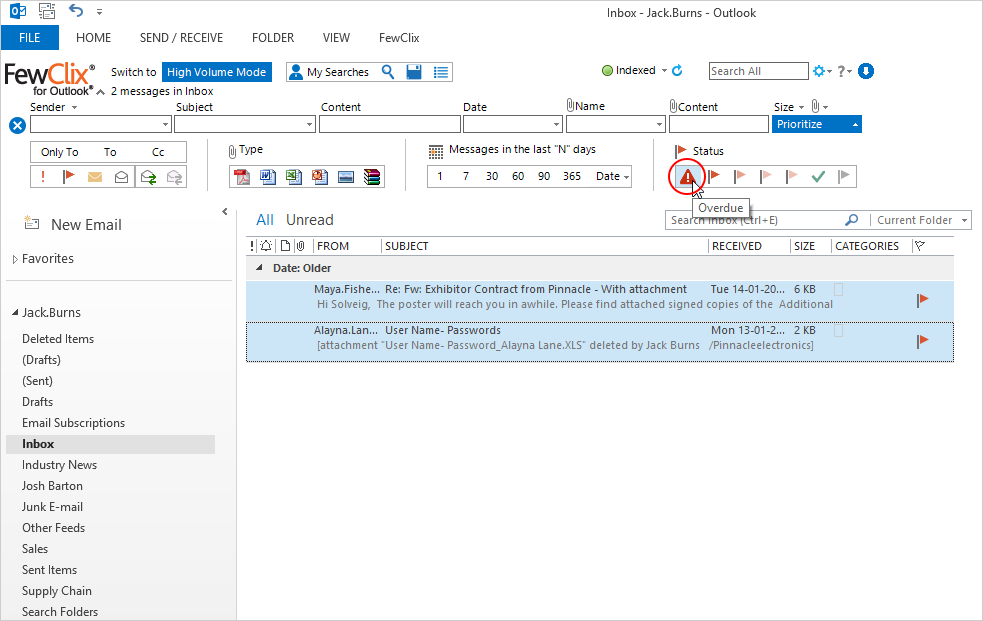Filter by Excel attachment type
The image size is (983, 621).
tap(294, 177)
